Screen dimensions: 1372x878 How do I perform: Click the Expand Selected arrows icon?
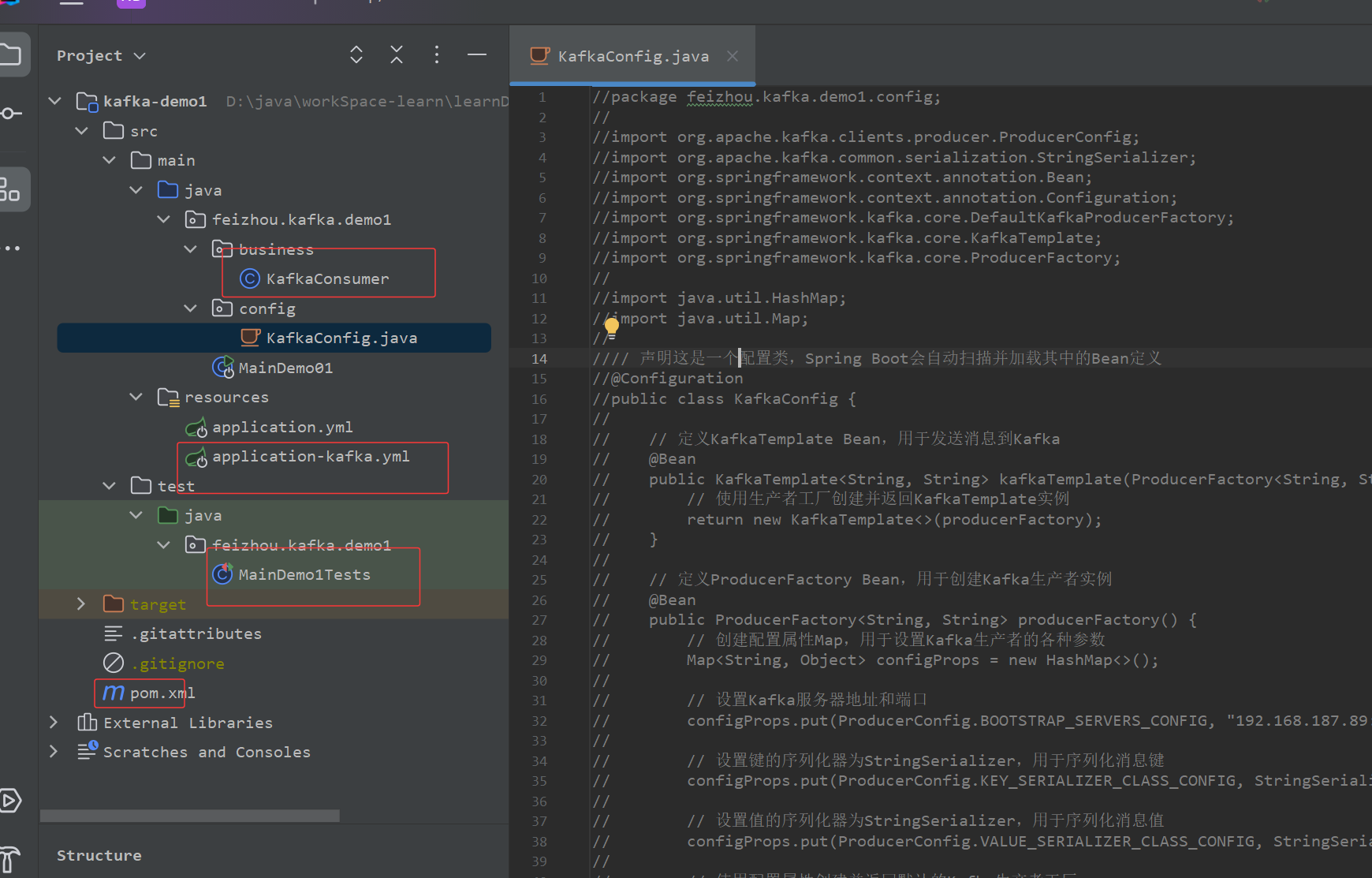pos(356,54)
